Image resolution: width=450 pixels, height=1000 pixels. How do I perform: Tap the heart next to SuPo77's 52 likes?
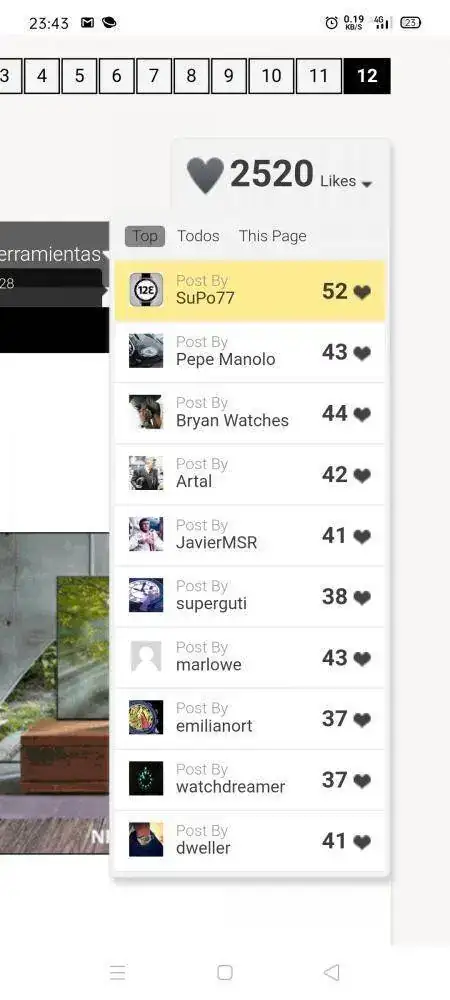tap(363, 292)
